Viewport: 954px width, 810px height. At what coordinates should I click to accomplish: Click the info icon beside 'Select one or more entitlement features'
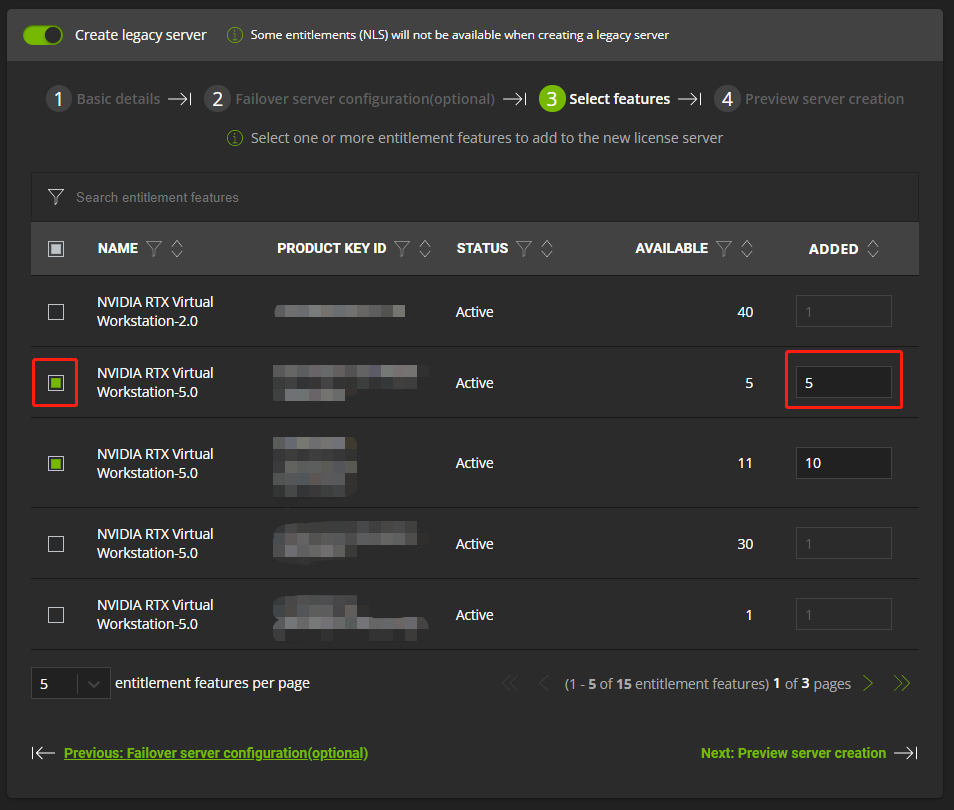pyautogui.click(x=235, y=138)
